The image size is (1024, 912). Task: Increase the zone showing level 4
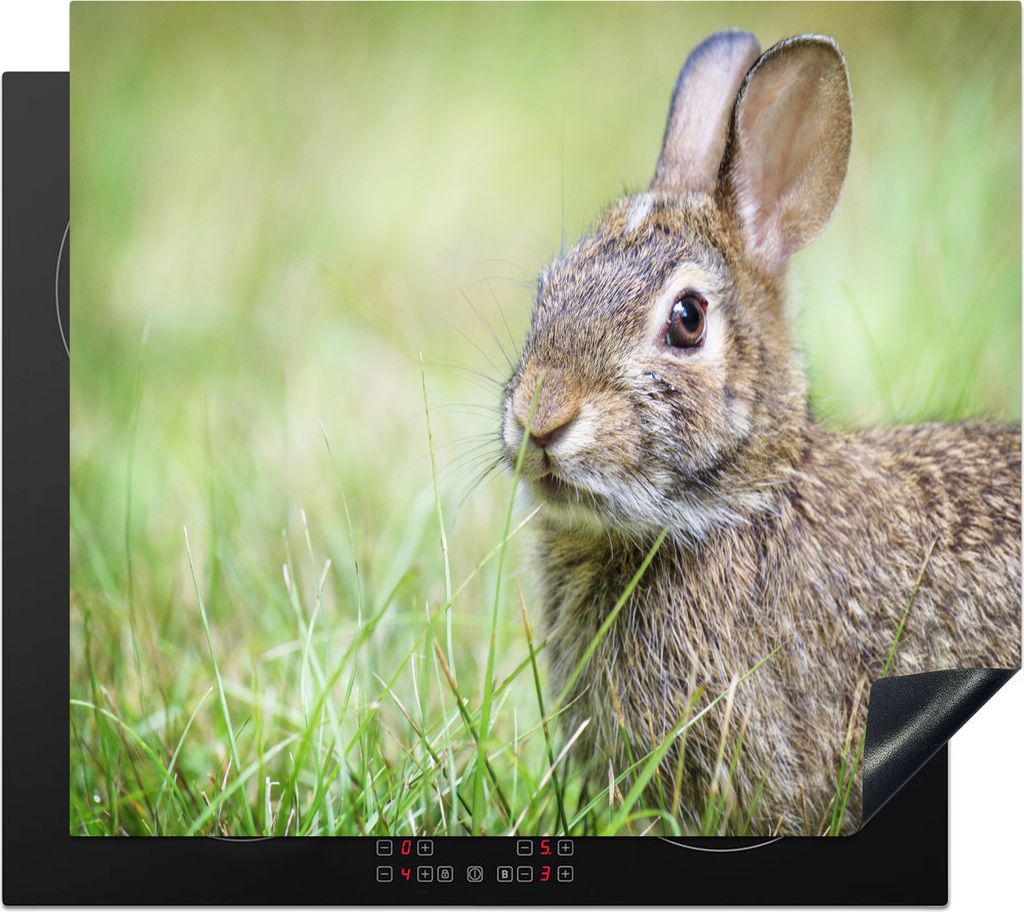point(425,874)
